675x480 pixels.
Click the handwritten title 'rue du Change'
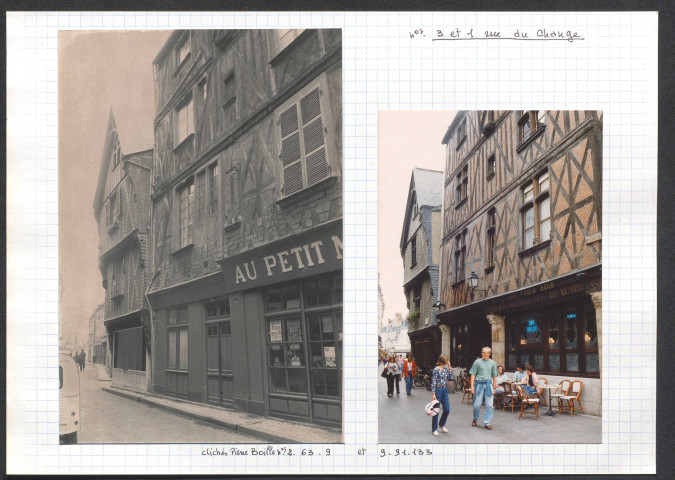tap(532, 34)
